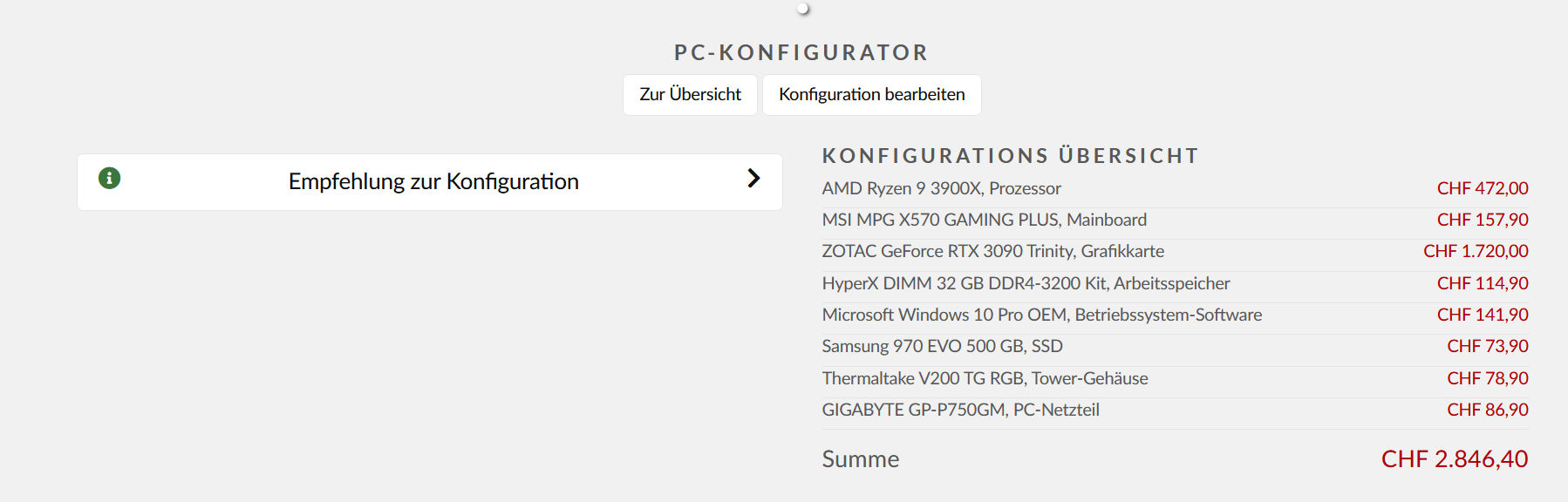This screenshot has height=502, width=1568.
Task: Click the small circle indicator at top
Action: [x=803, y=9]
